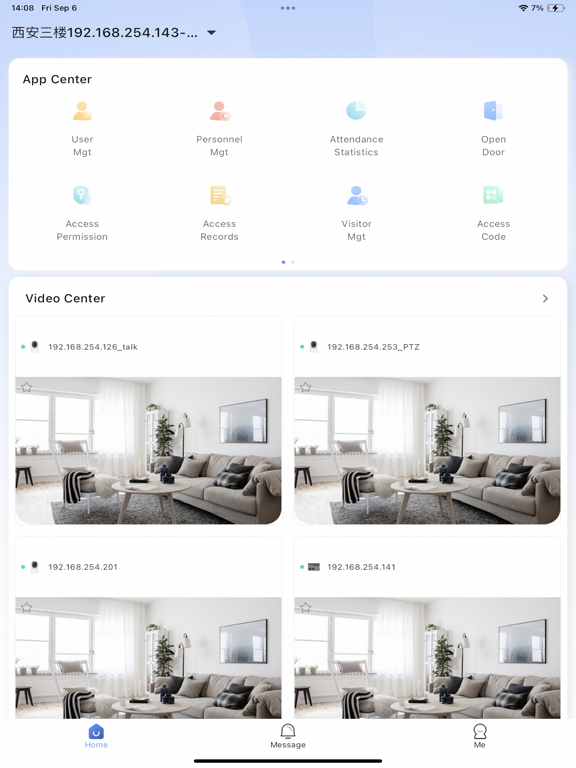The image size is (576, 768).
Task: Open the Access Permission key icon
Action: pyautogui.click(x=82, y=195)
